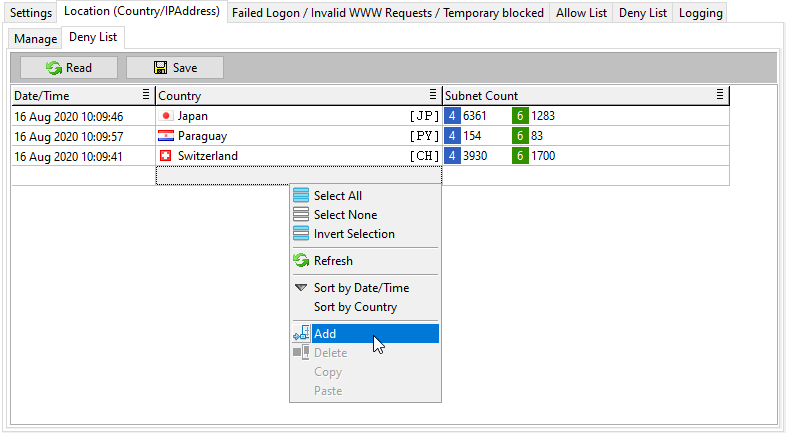Image resolution: width=787 pixels, height=434 pixels.
Task: Click the Select None rows icon
Action: click(x=301, y=215)
